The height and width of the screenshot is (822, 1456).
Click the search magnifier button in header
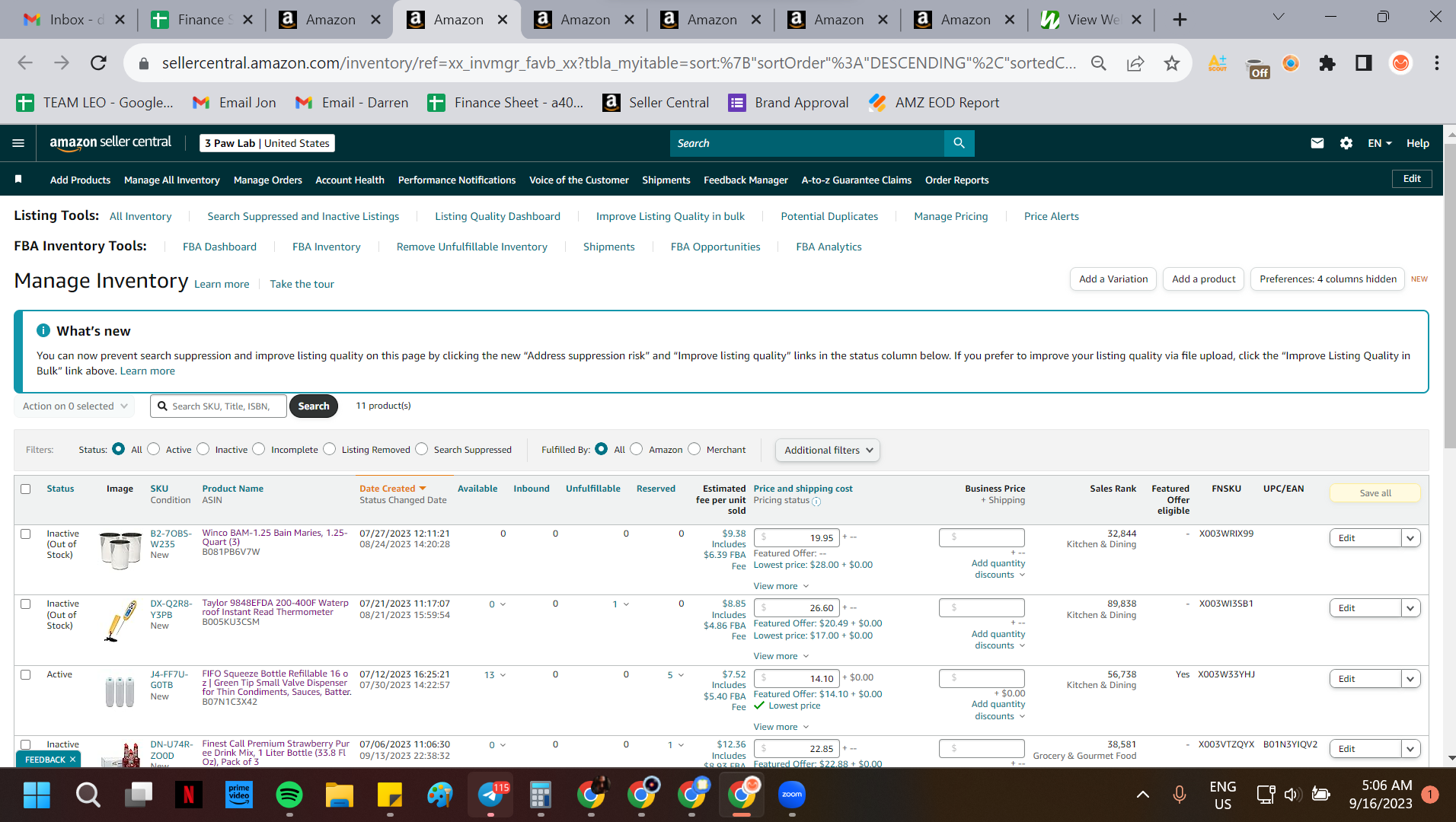(959, 143)
